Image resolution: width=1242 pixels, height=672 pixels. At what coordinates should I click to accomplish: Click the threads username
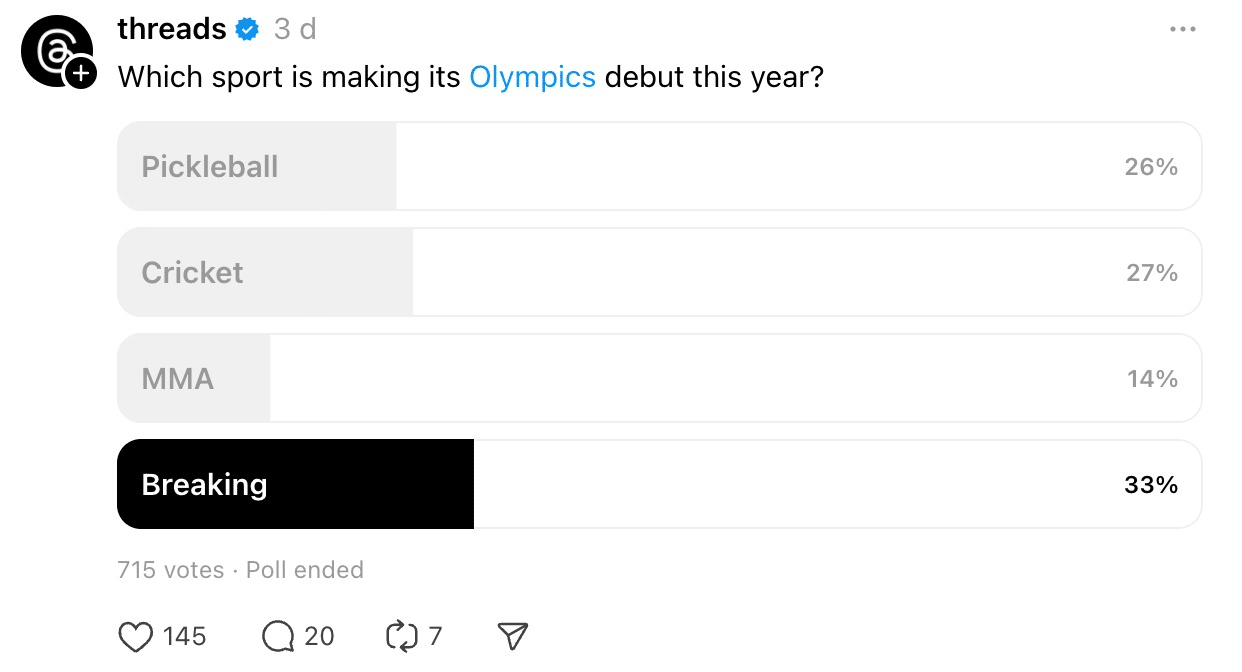pyautogui.click(x=172, y=30)
